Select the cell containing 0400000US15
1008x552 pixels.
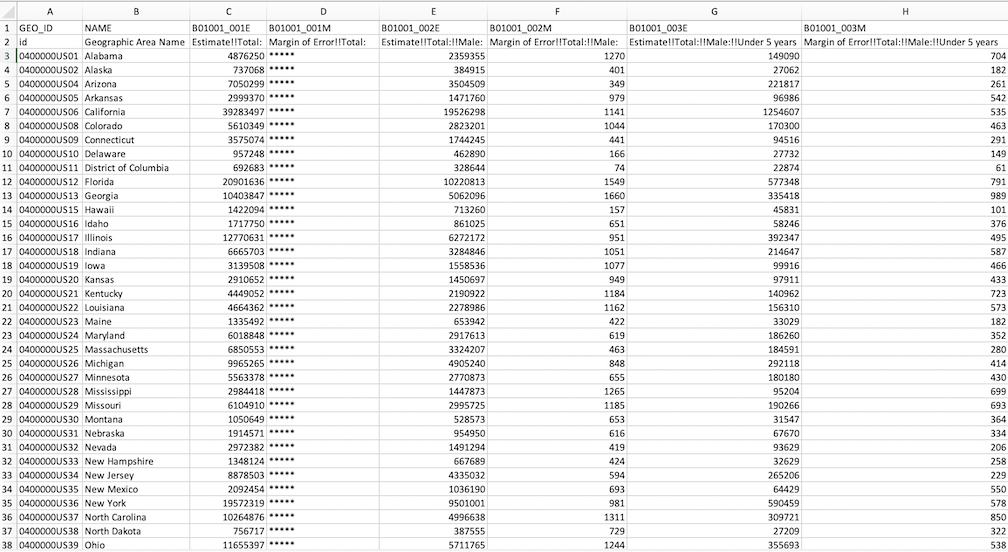49,211
